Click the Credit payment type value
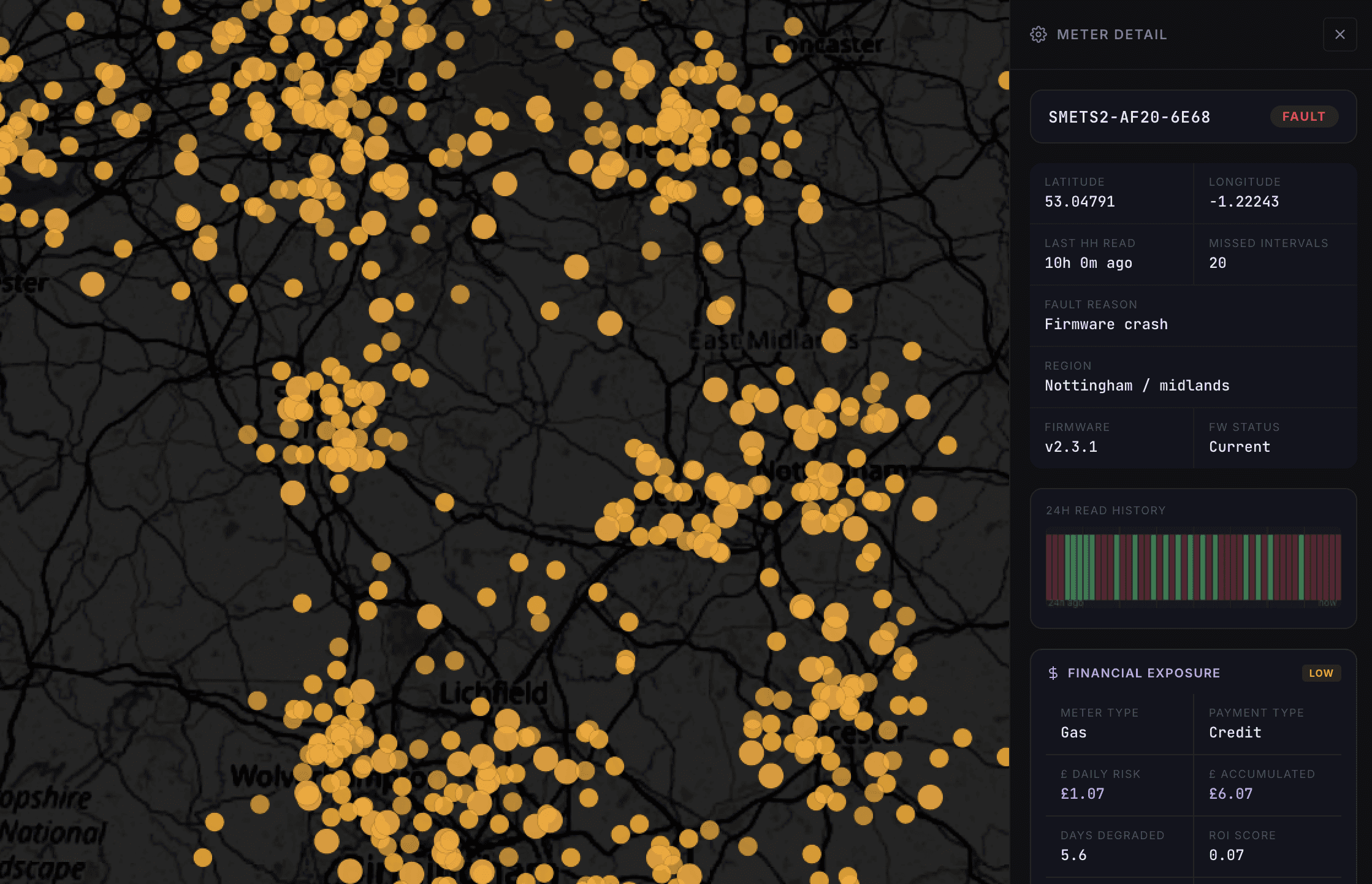The width and height of the screenshot is (1372, 884). [1235, 733]
